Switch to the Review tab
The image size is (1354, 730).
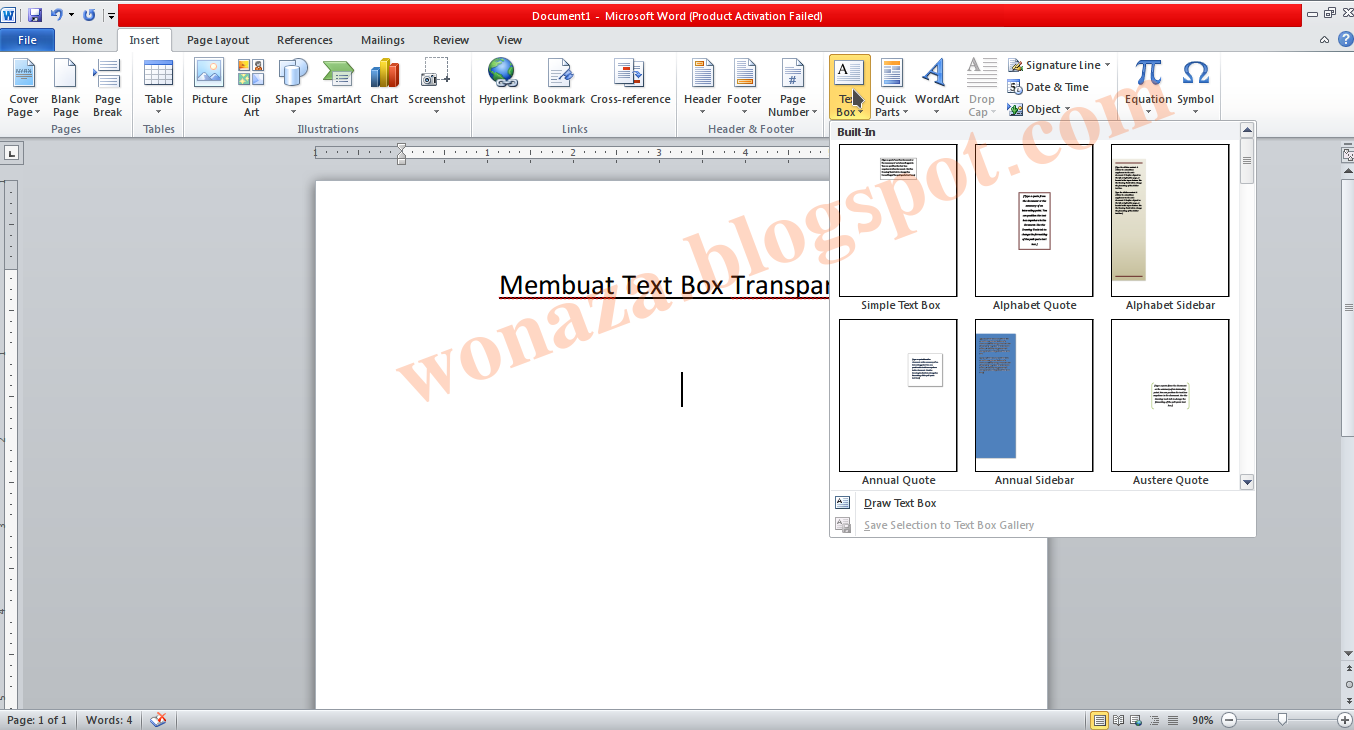[x=450, y=40]
